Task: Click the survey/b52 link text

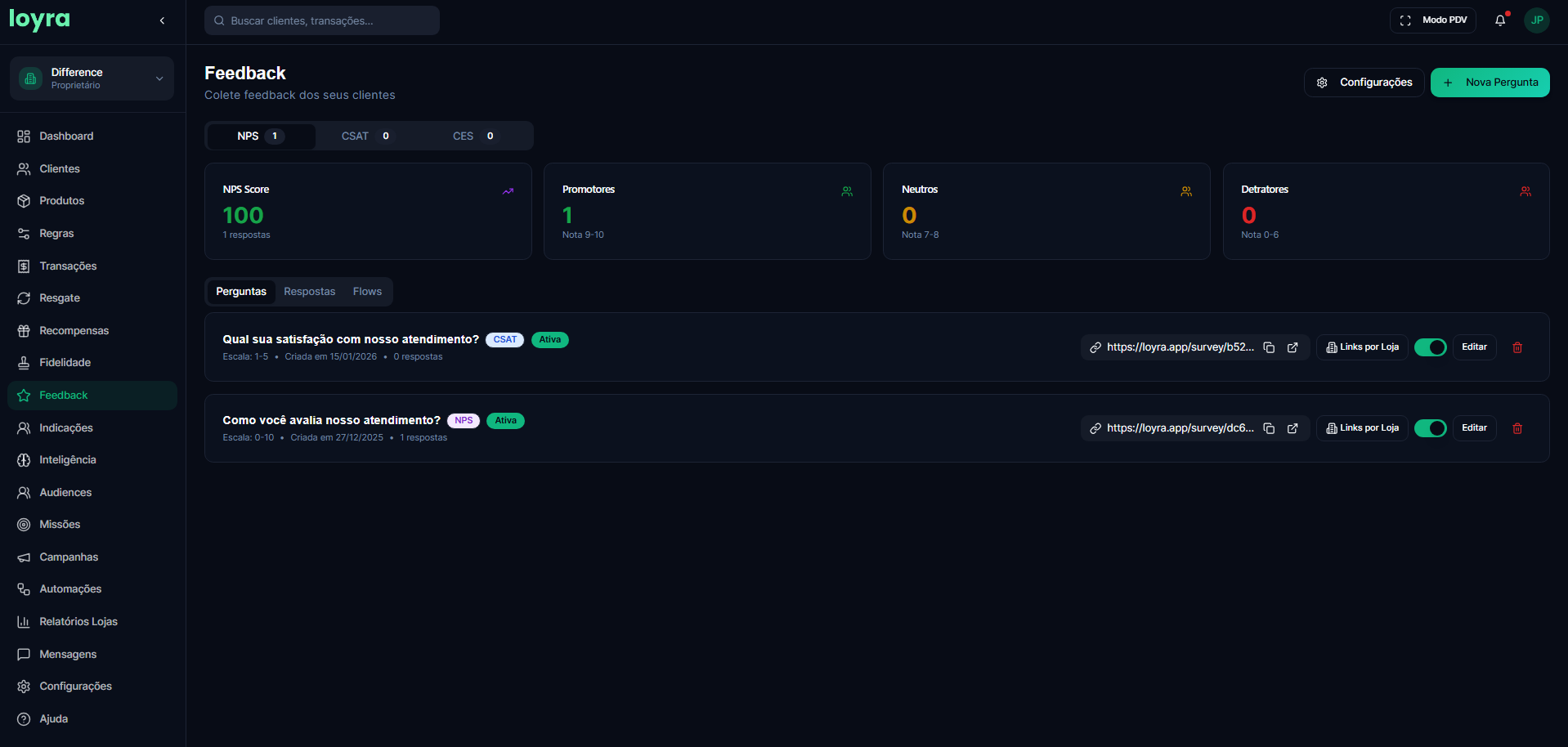Action: (1180, 347)
